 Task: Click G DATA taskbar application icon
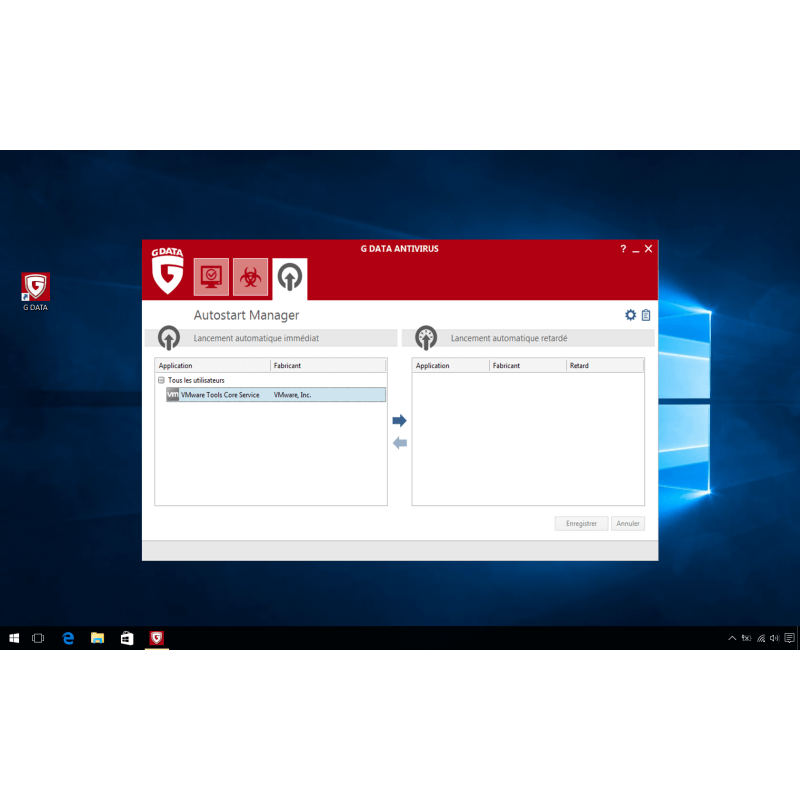(157, 638)
